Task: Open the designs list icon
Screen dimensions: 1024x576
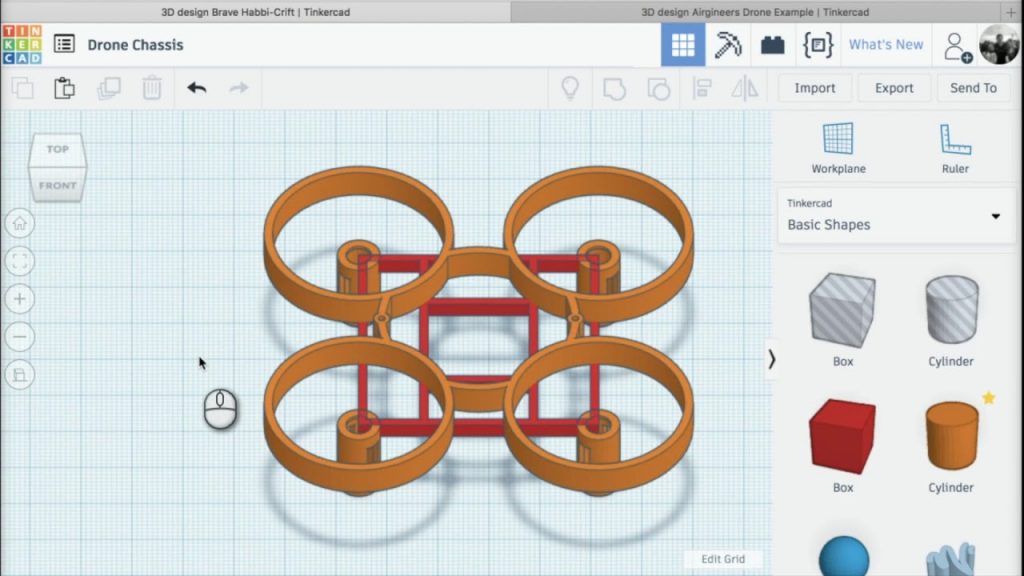Action: point(65,44)
